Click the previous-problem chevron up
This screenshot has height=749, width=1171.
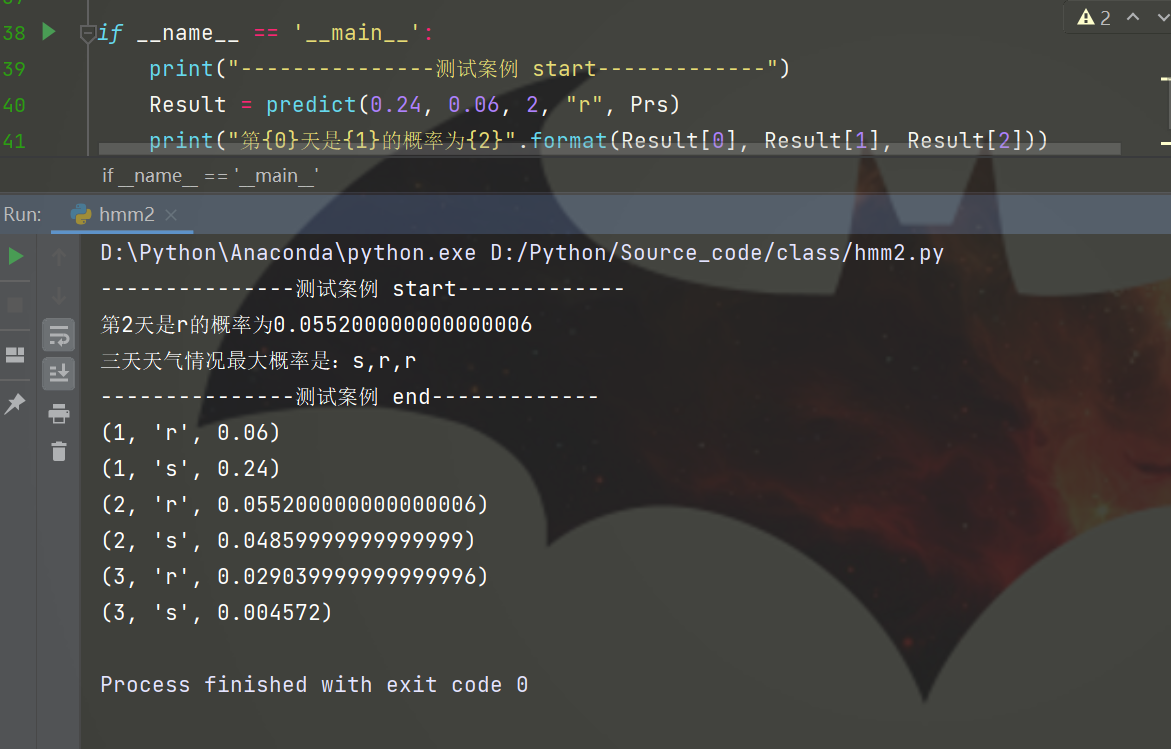[1131, 17]
